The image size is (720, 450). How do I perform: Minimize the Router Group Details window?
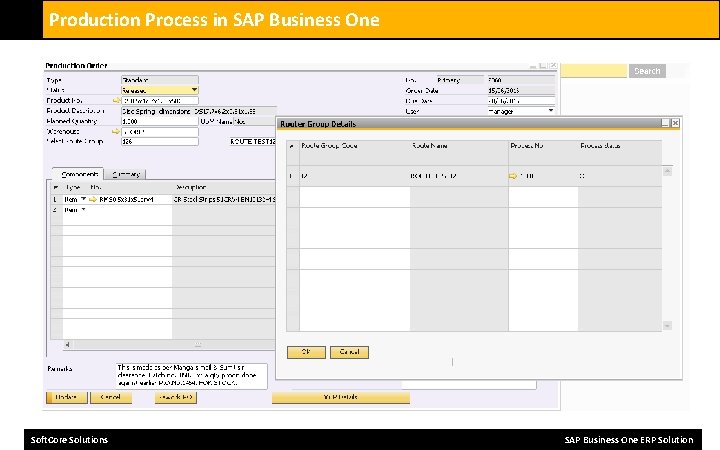point(665,123)
